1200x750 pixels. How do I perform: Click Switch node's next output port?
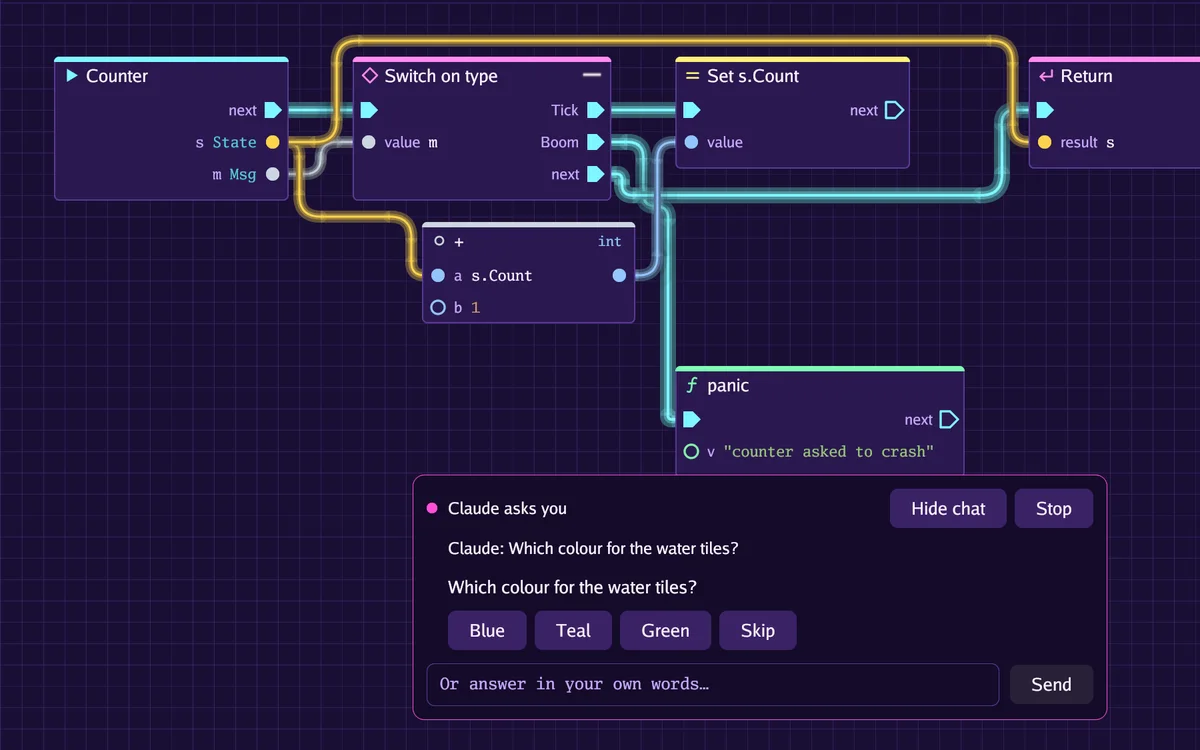pos(595,174)
